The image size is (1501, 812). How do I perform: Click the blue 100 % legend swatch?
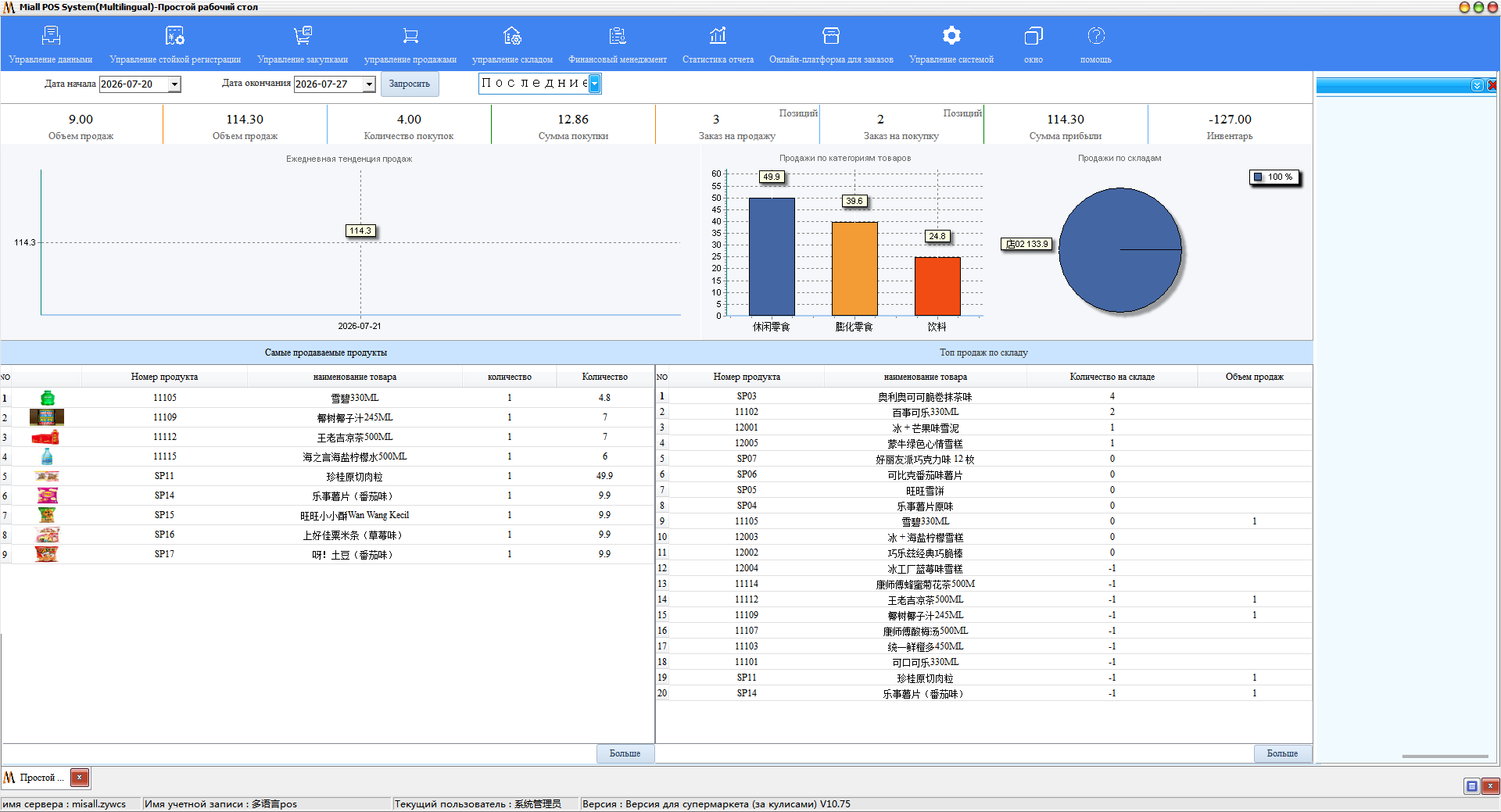(x=1259, y=177)
